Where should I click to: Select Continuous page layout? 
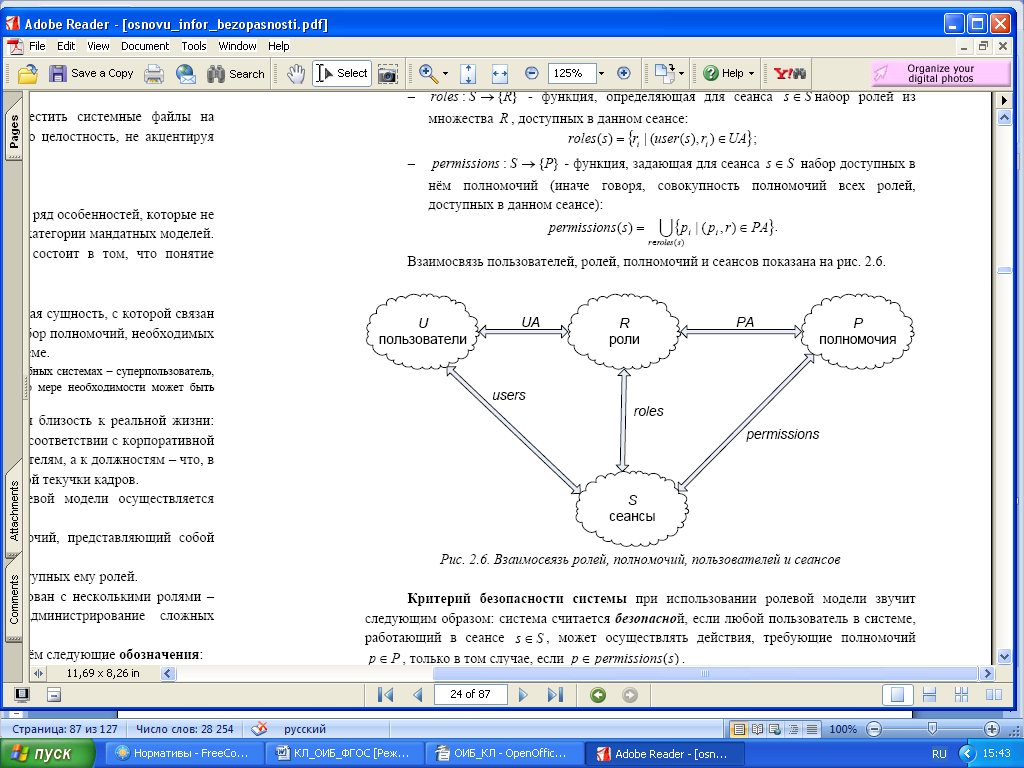pyautogui.click(x=929, y=695)
